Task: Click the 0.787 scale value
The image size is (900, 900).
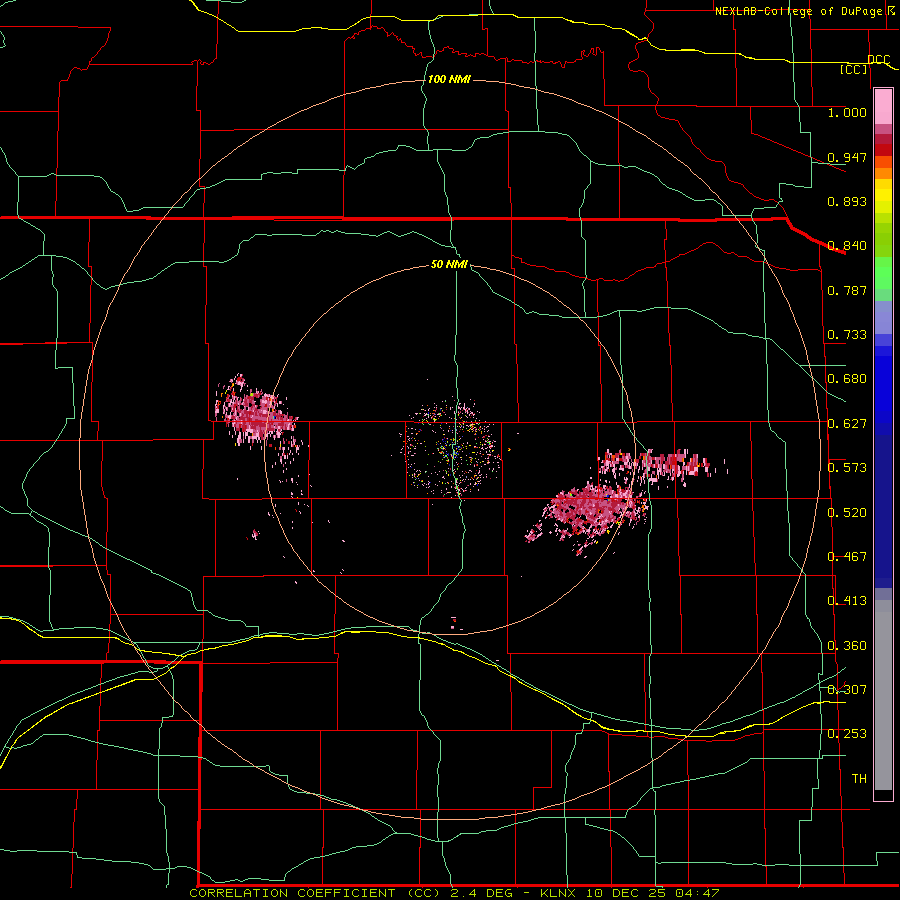Action: tap(847, 290)
